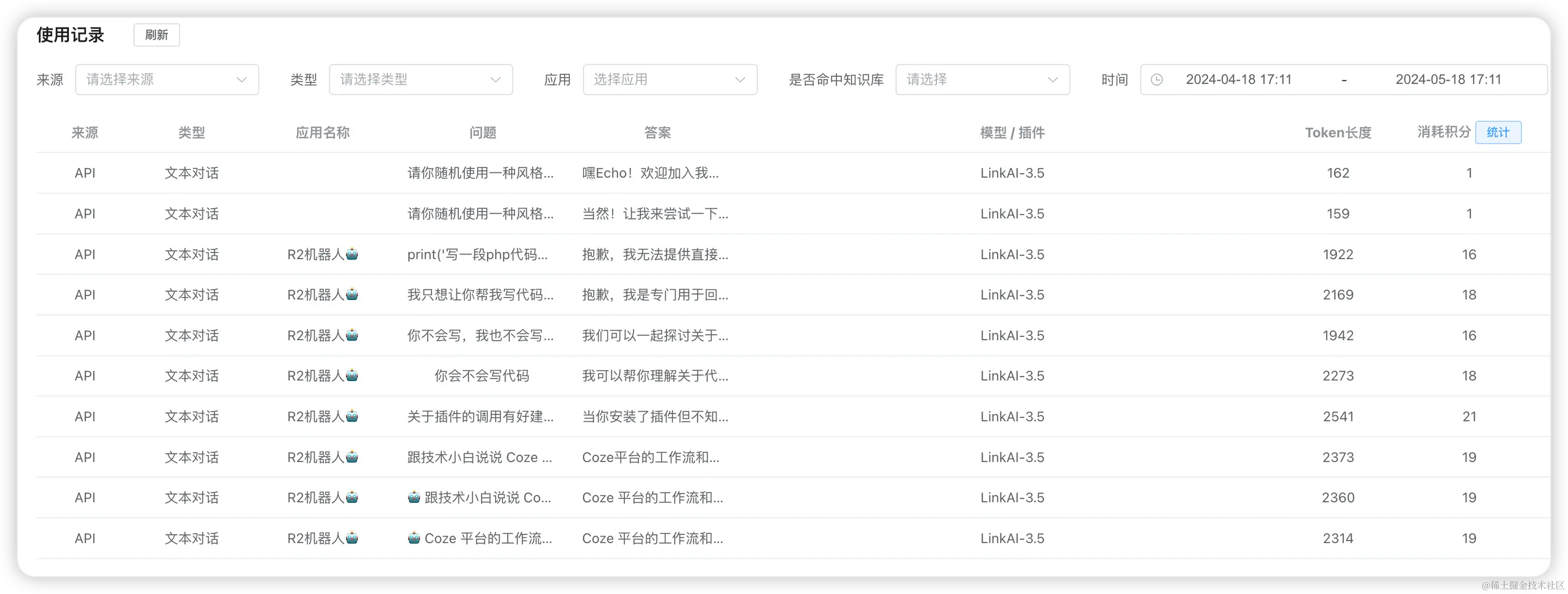Click 模型 / 插件 column header

tap(1012, 133)
